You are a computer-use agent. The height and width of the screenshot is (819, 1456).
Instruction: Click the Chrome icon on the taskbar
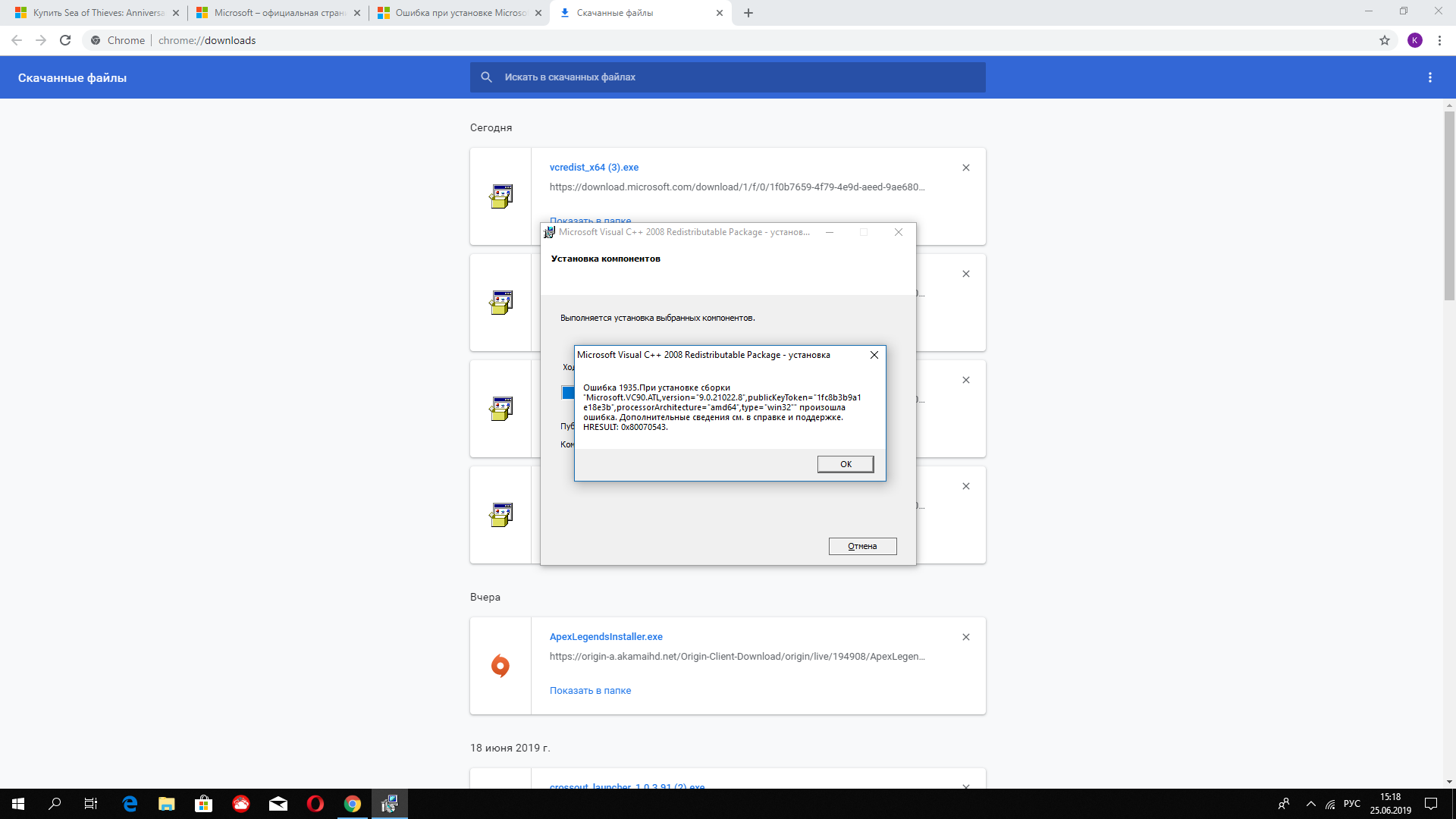(x=353, y=804)
